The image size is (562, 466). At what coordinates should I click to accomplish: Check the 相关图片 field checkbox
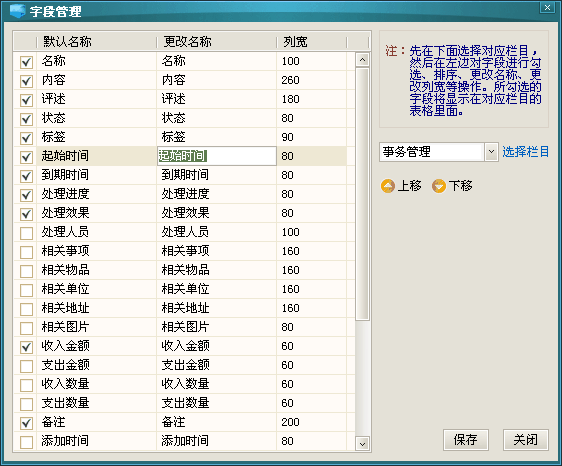[27, 328]
